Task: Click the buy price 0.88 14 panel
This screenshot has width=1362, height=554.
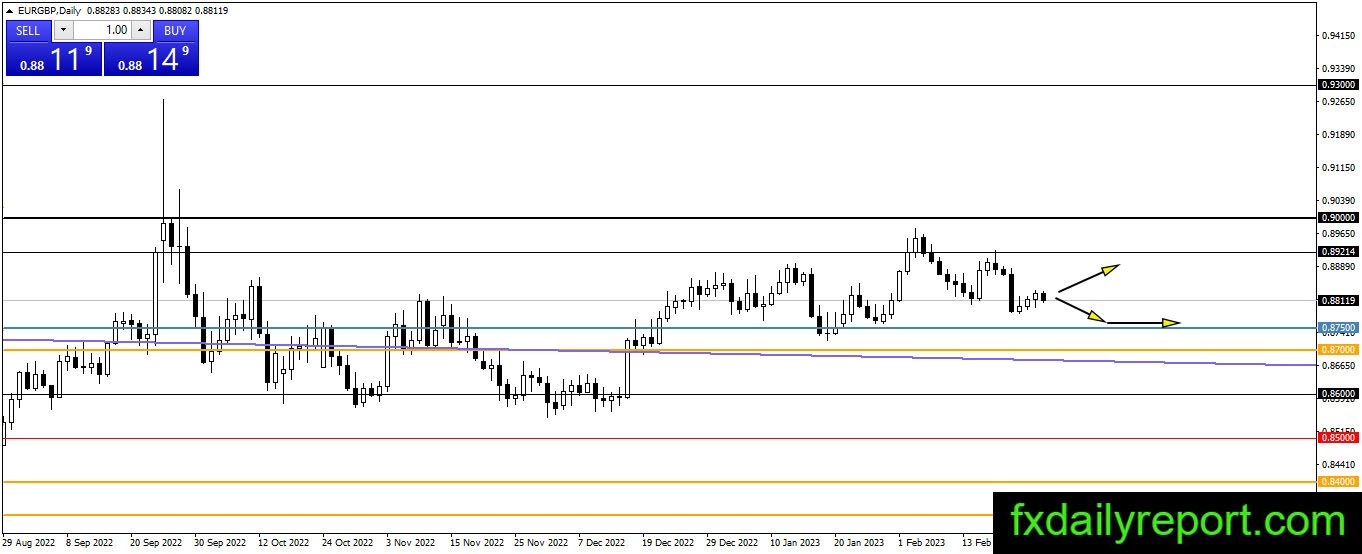Action: click(x=151, y=58)
